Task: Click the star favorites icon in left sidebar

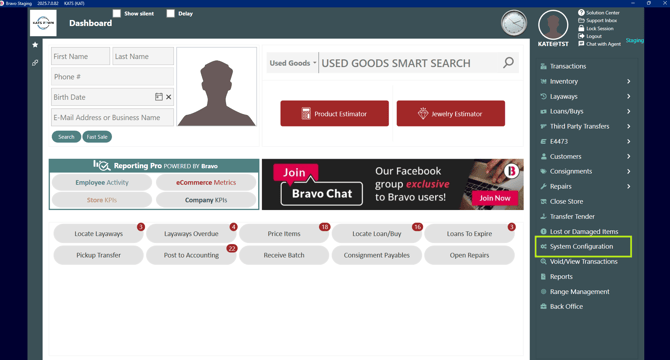Action: point(35,45)
